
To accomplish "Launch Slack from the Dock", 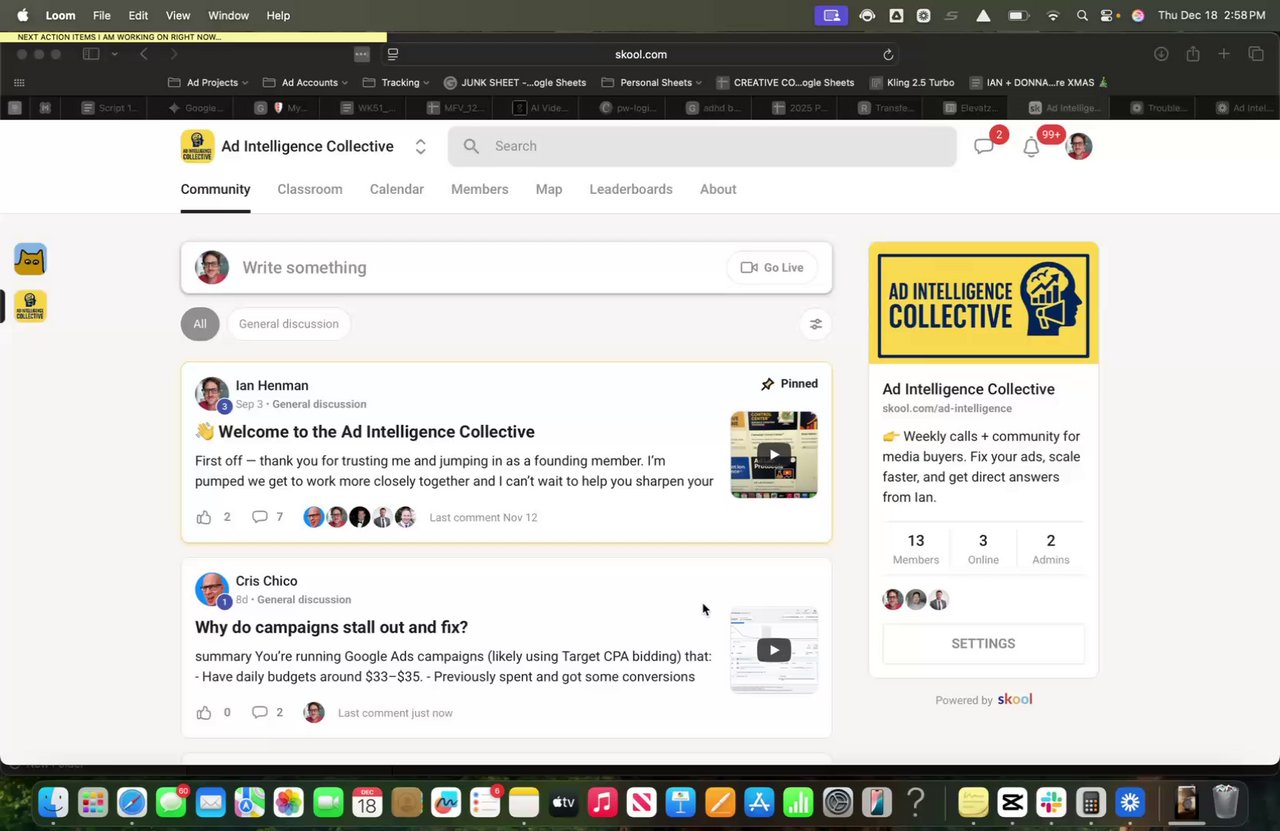I will 1051,802.
